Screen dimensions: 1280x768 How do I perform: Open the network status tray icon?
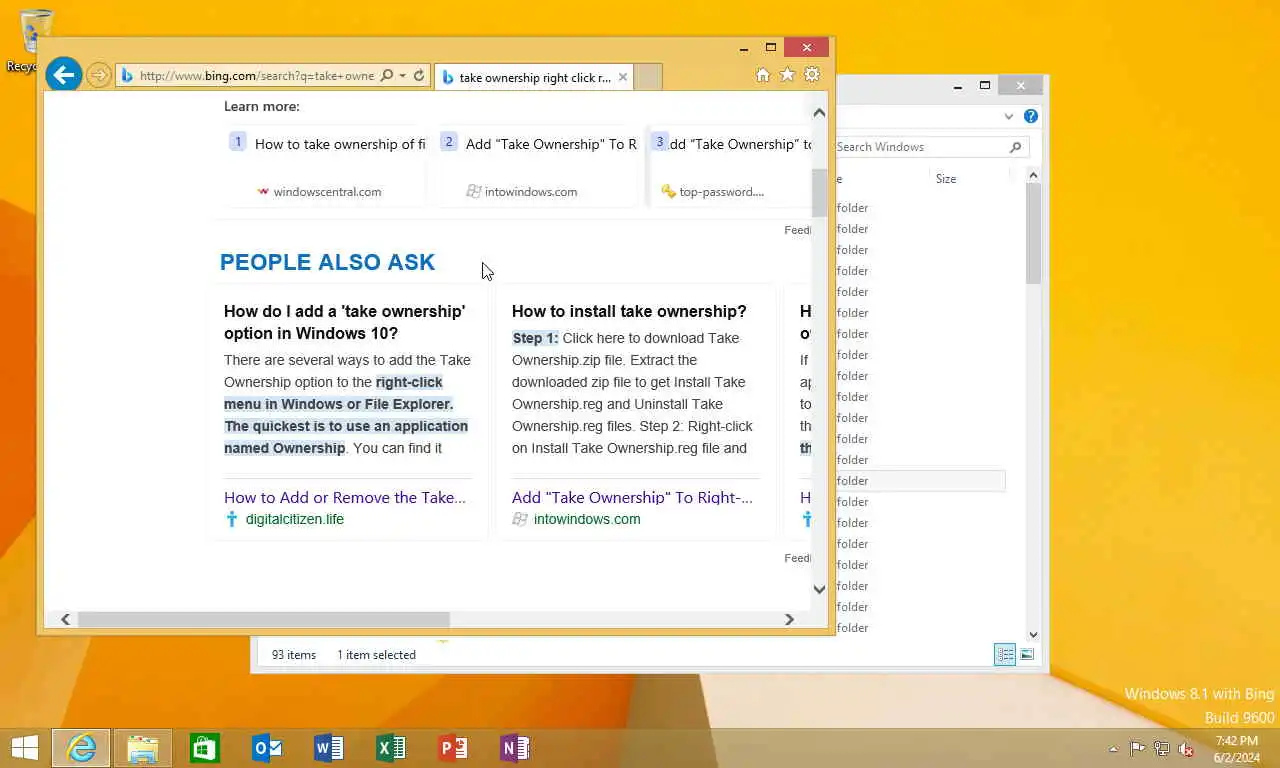(x=1162, y=748)
